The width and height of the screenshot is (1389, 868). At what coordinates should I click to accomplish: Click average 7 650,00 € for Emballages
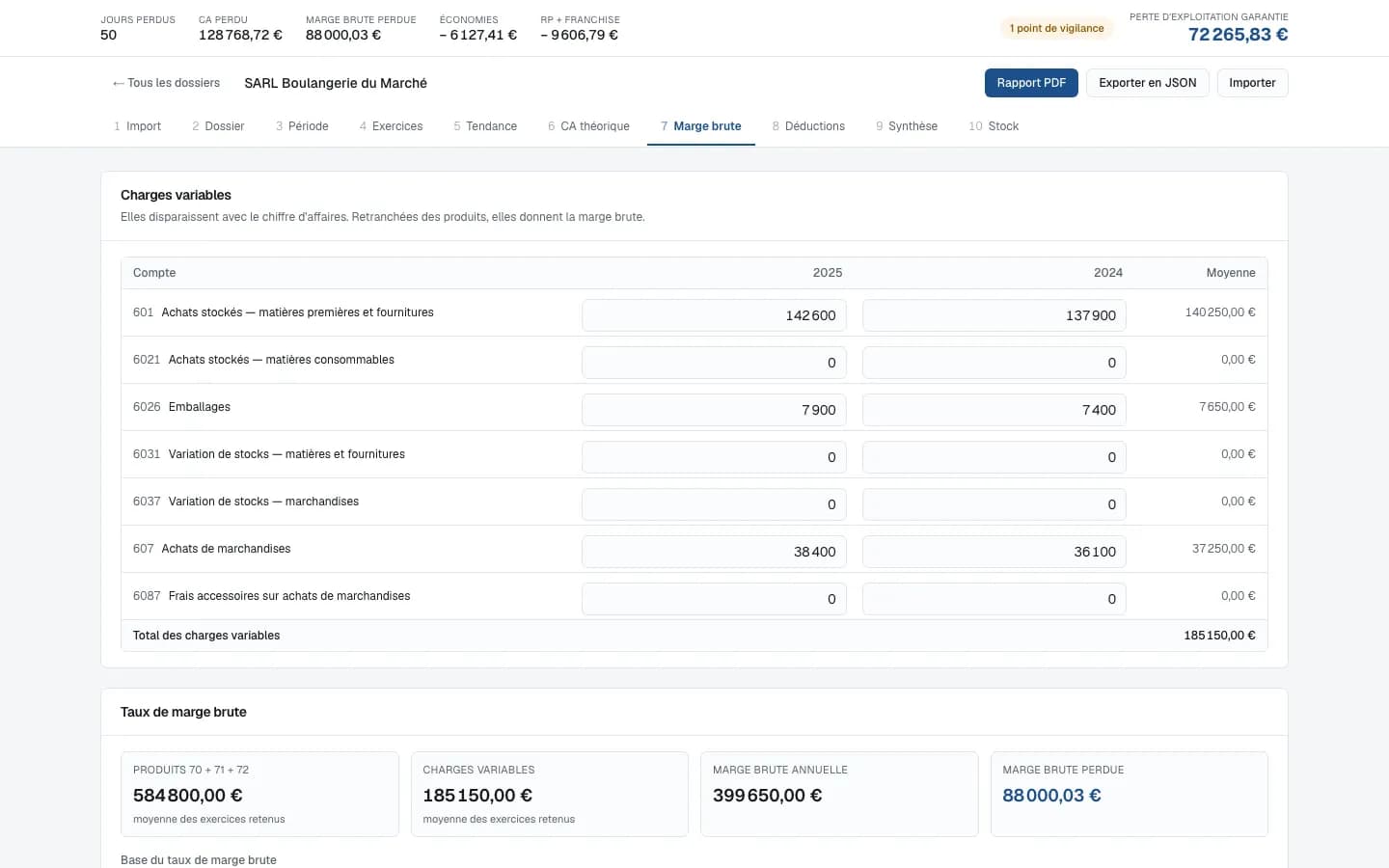(x=1227, y=407)
